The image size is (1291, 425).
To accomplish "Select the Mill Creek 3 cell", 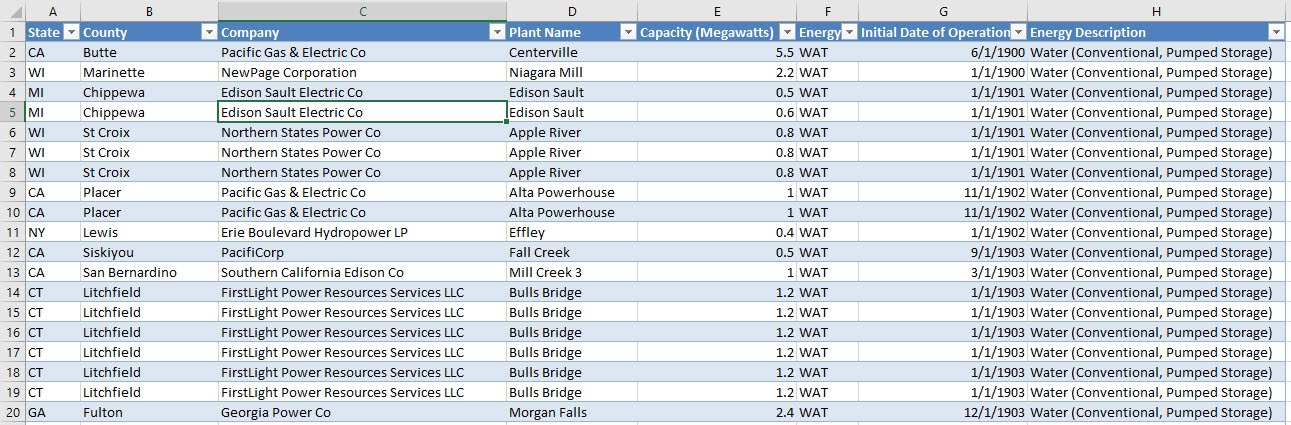I will (x=572, y=272).
